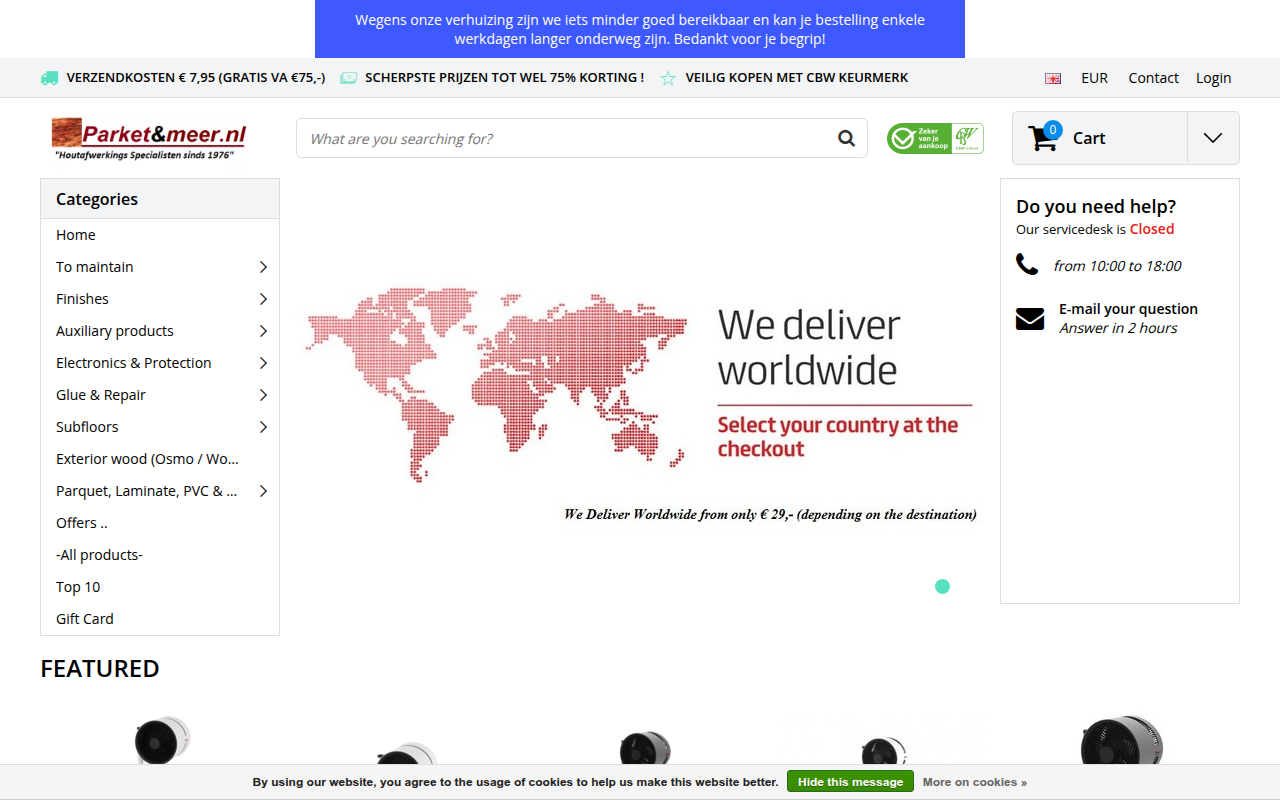This screenshot has width=1280, height=800.
Task: Expand the Finishes category chevron
Action: (263, 299)
